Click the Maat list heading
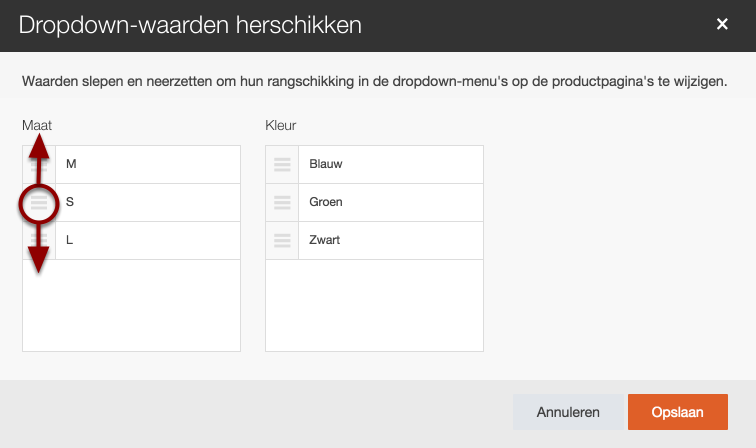 point(37,125)
